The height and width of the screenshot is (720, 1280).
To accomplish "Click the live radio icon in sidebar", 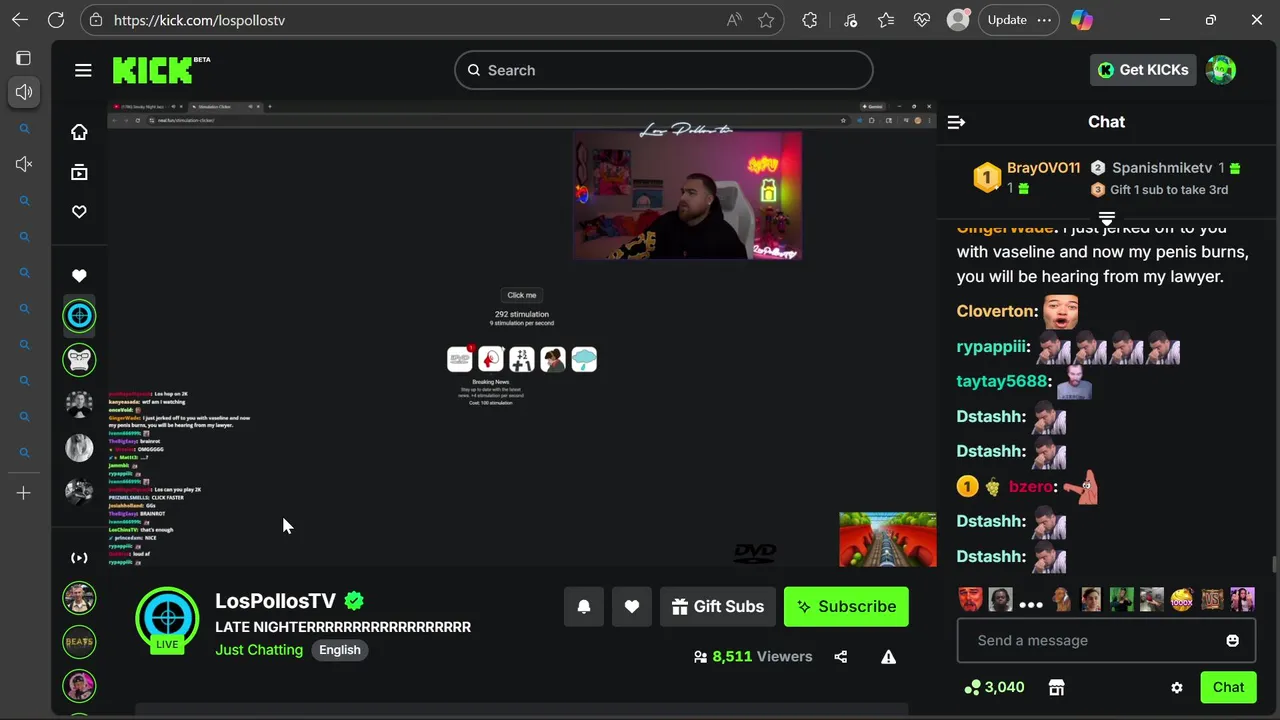I will (x=79, y=558).
